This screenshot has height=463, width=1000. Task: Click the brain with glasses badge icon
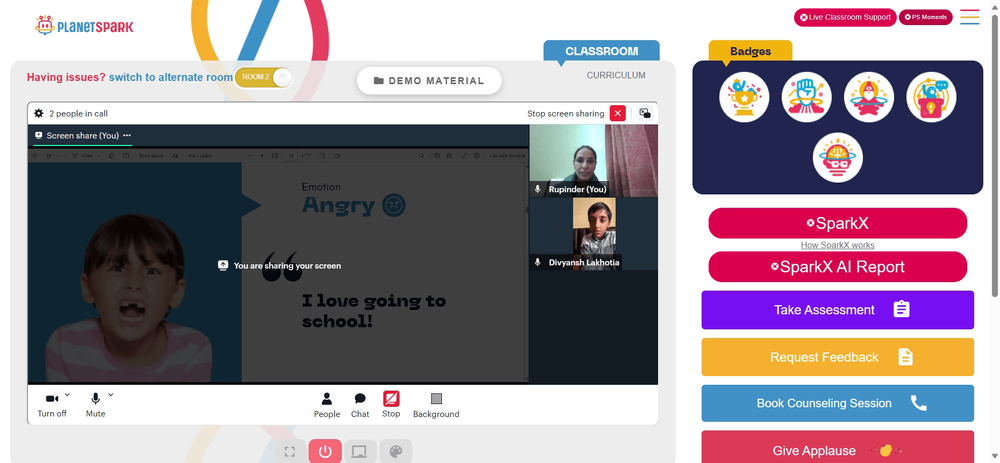837,158
